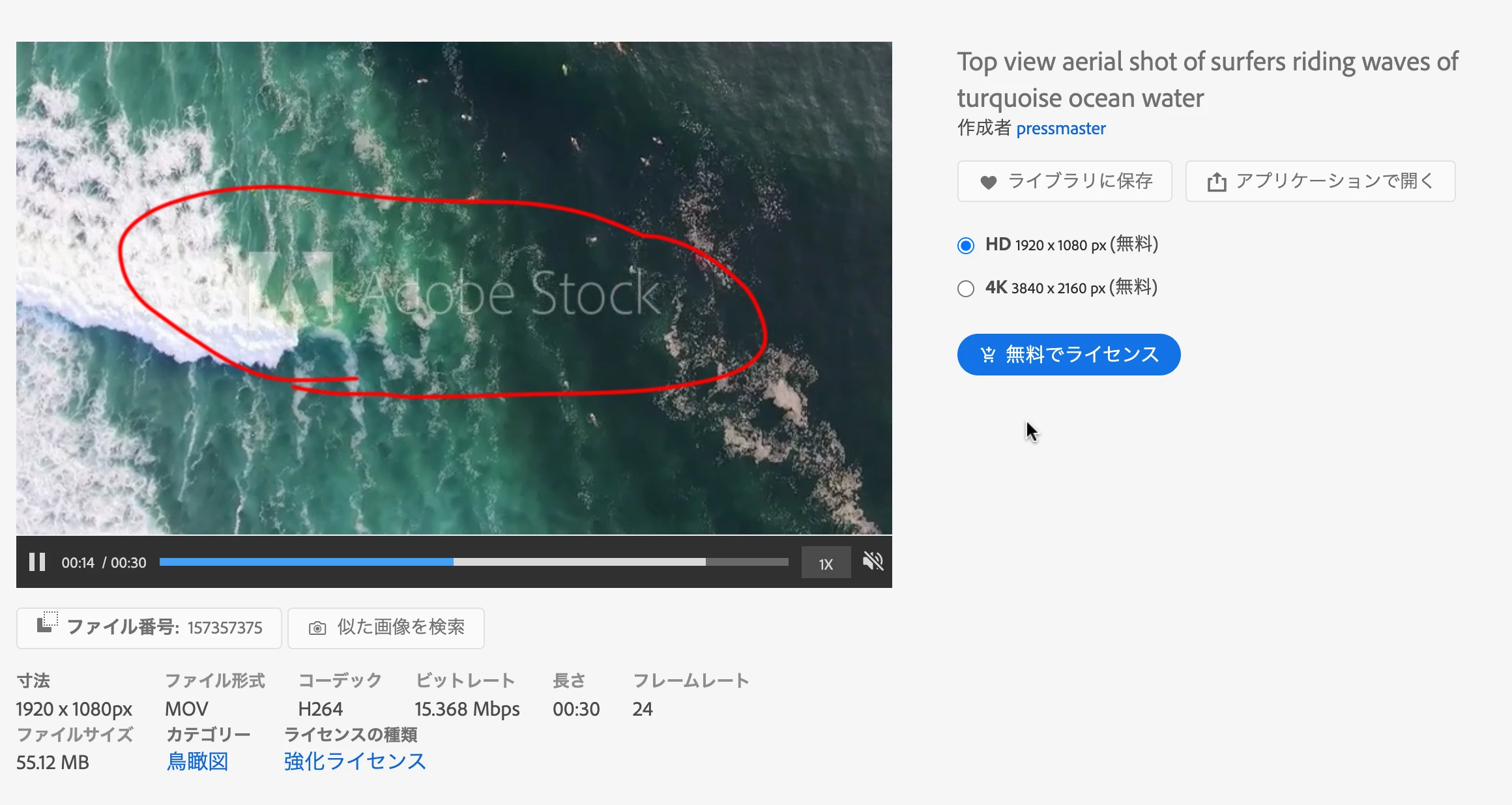The width and height of the screenshot is (1512, 805).
Task: Open the 強化ライセンス license type link
Action: click(355, 761)
